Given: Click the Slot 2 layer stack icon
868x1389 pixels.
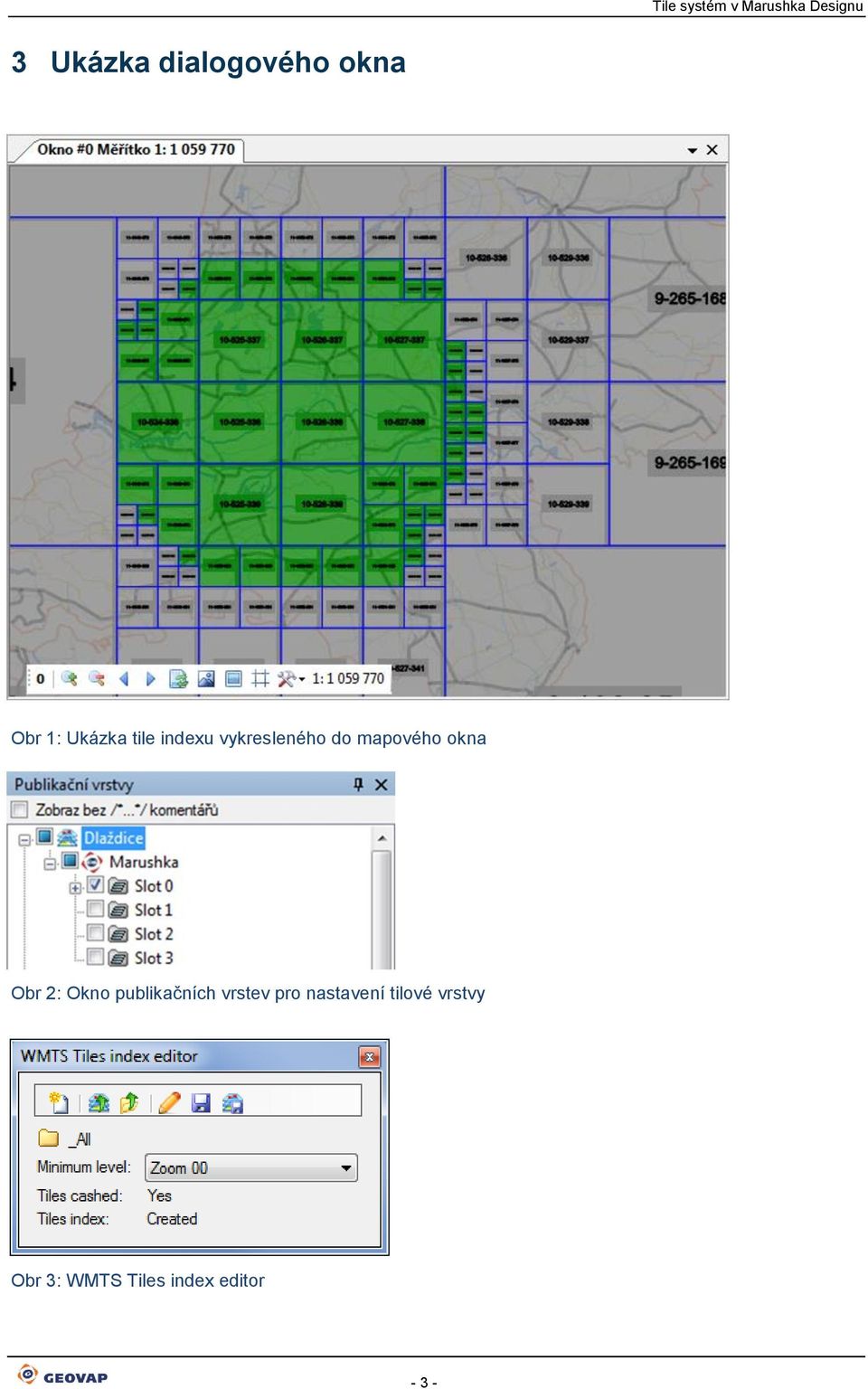Looking at the screenshot, I should [x=118, y=934].
